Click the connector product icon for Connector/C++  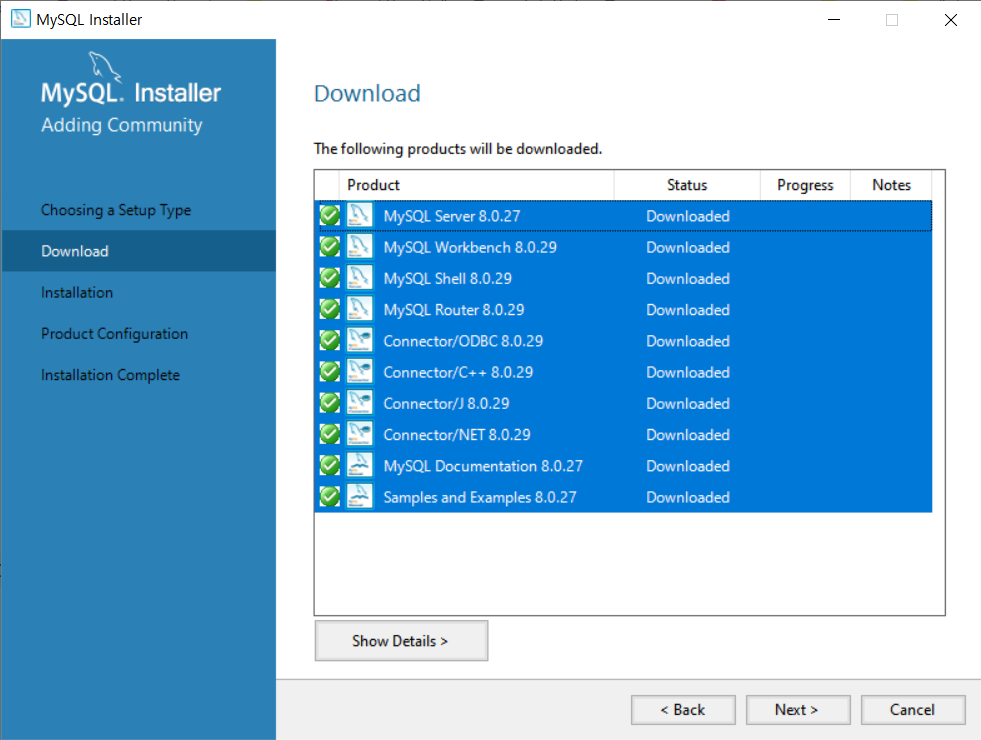[x=360, y=372]
